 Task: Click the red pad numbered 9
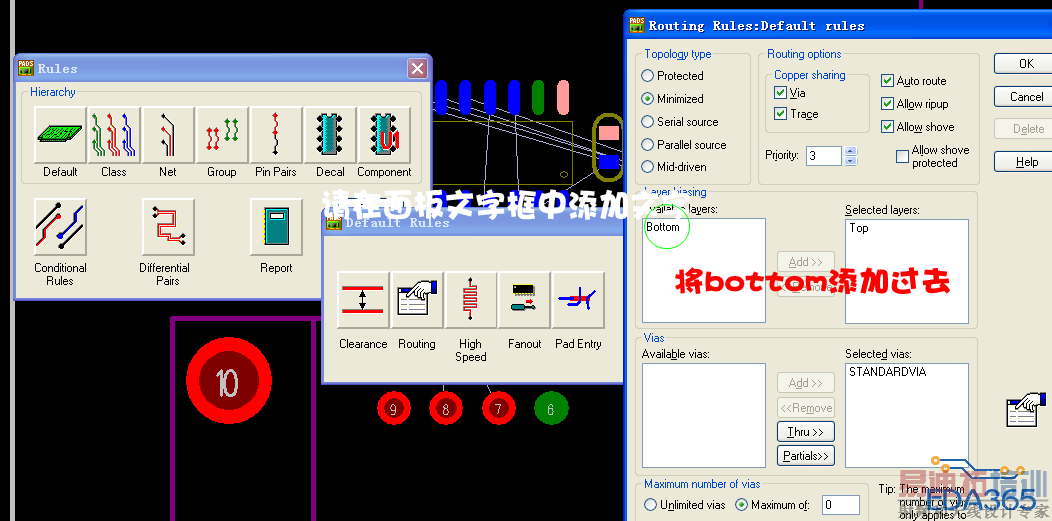coord(393,408)
